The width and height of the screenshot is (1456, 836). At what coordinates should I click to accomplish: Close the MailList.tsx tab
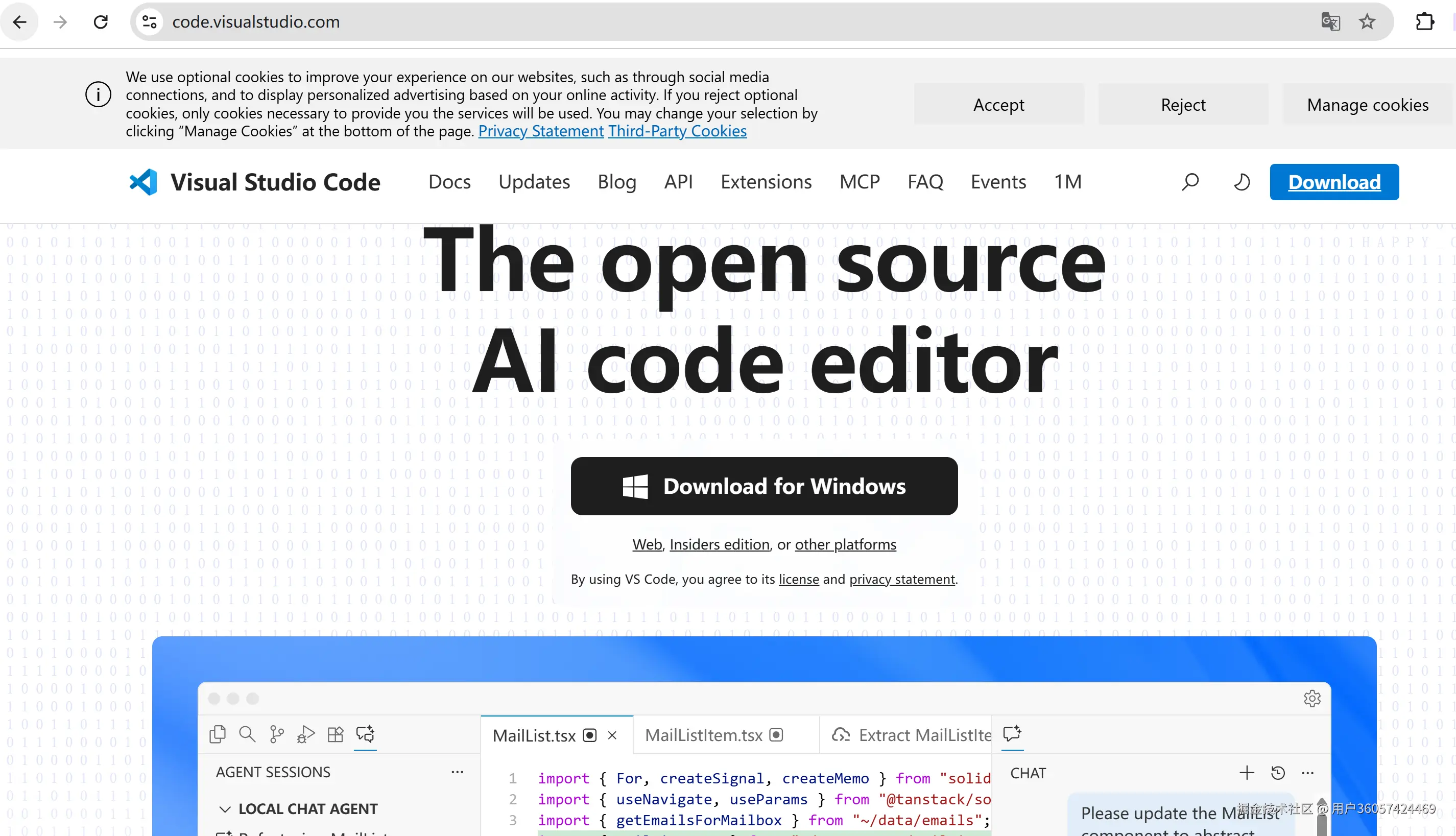(613, 735)
